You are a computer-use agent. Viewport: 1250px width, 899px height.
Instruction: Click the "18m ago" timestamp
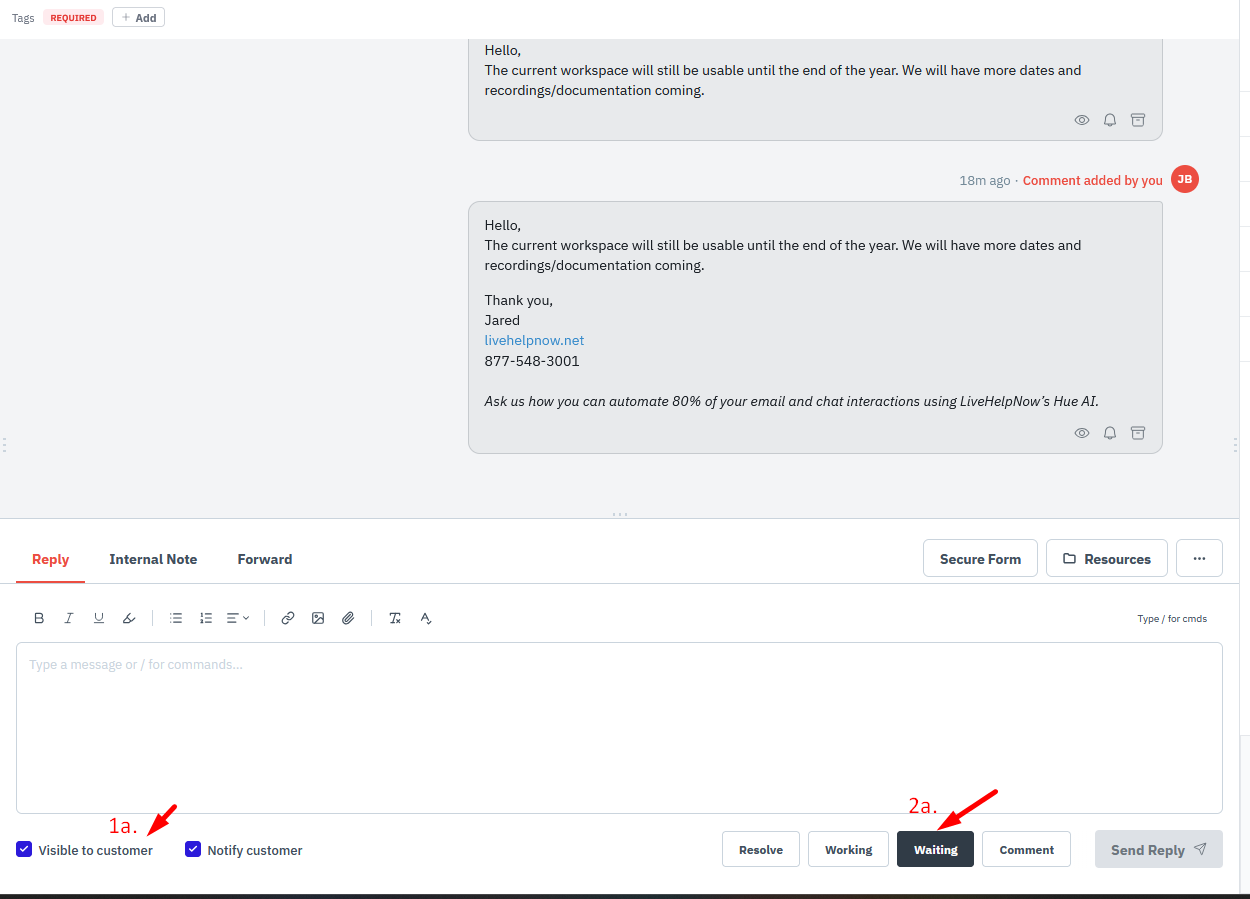(985, 181)
